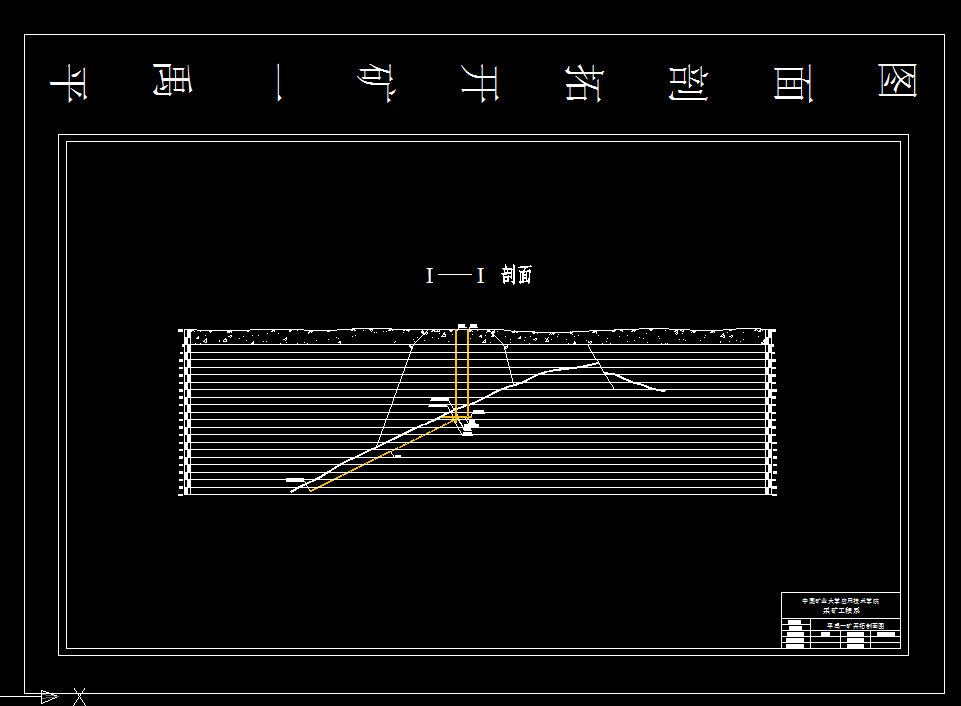961x706 pixels.
Task: Select the orange vertical shaft lines
Action: 462,374
